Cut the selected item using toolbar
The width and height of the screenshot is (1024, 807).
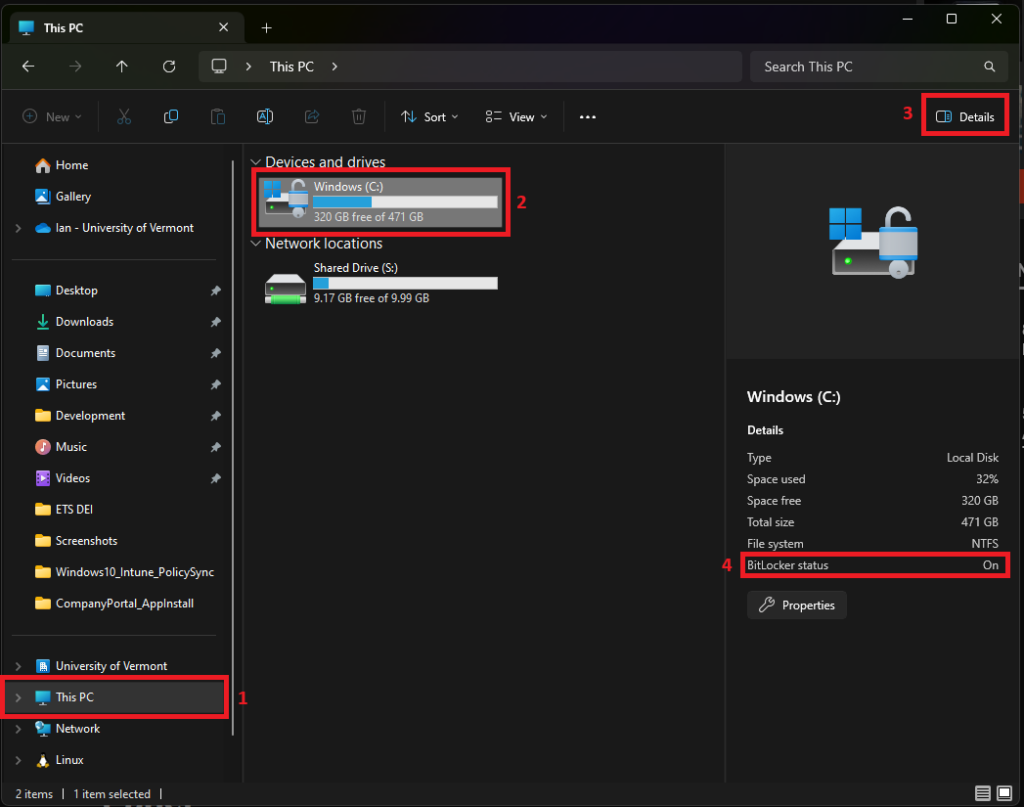pyautogui.click(x=124, y=117)
